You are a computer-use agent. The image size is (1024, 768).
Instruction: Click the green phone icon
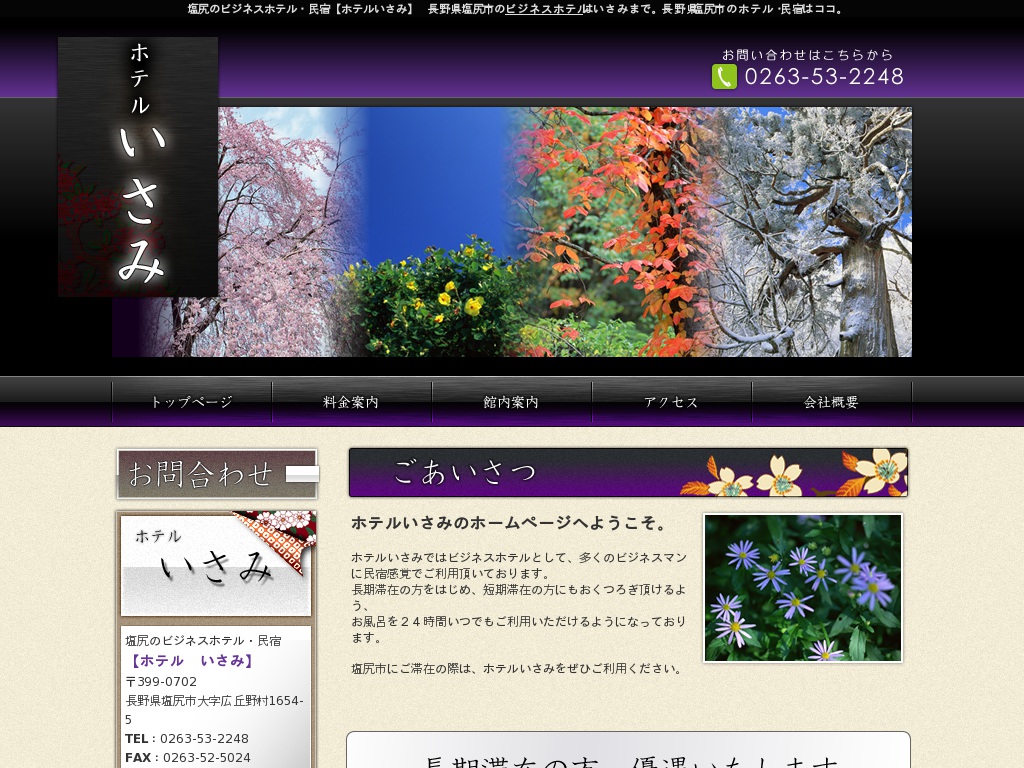pyautogui.click(x=724, y=77)
